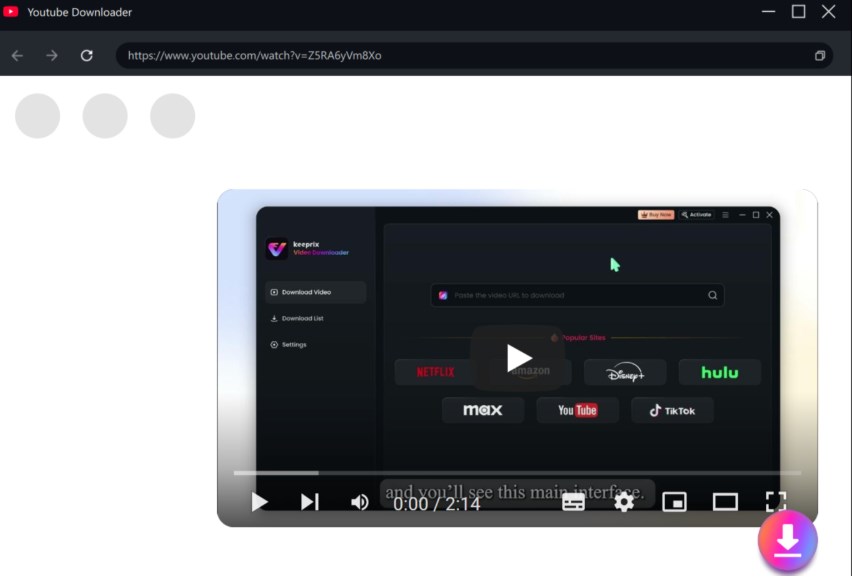The width and height of the screenshot is (852, 580).
Task: Go back to the previous page
Action: tap(17, 55)
